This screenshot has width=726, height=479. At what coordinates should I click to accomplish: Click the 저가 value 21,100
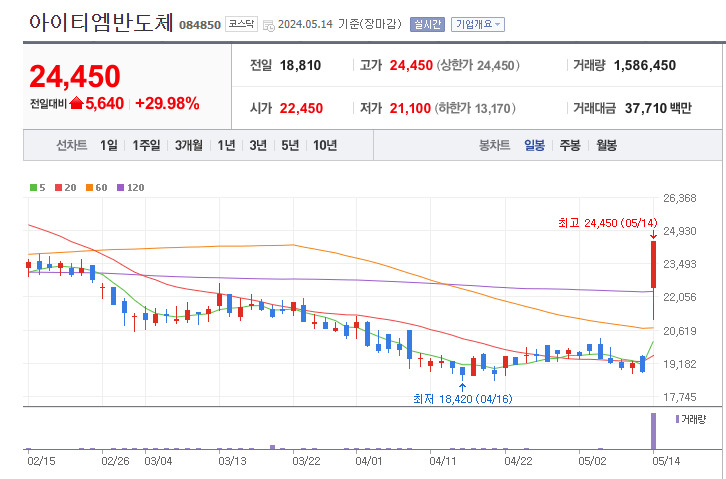coord(410,108)
